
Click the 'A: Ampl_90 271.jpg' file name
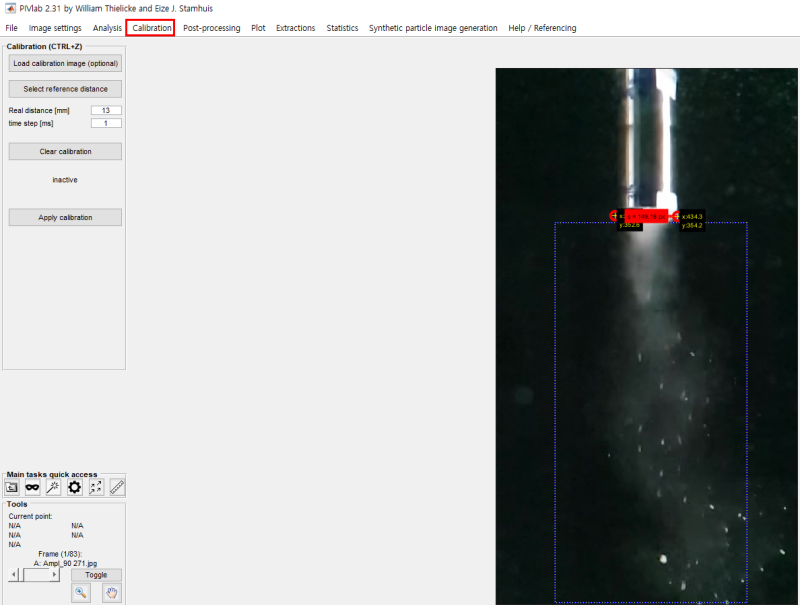click(x=65, y=563)
